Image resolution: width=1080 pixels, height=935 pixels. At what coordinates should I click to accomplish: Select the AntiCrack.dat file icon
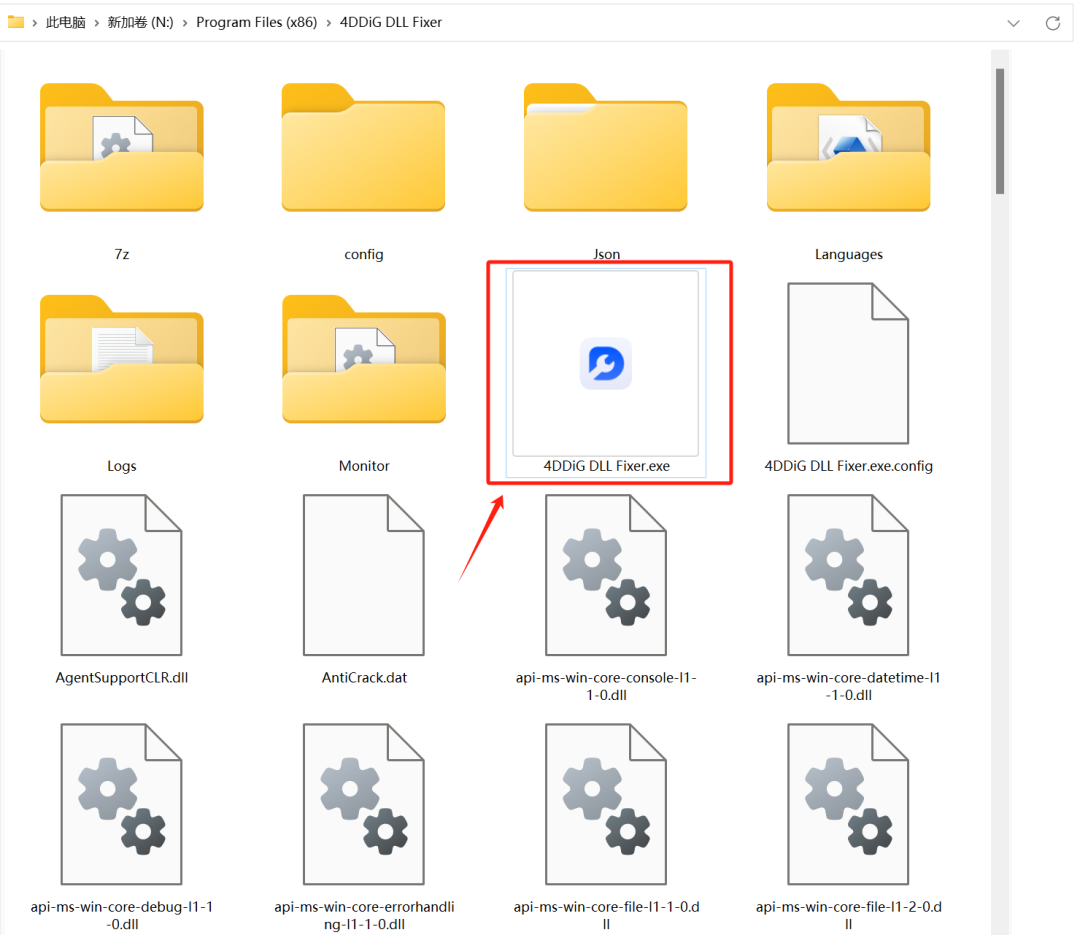[364, 575]
